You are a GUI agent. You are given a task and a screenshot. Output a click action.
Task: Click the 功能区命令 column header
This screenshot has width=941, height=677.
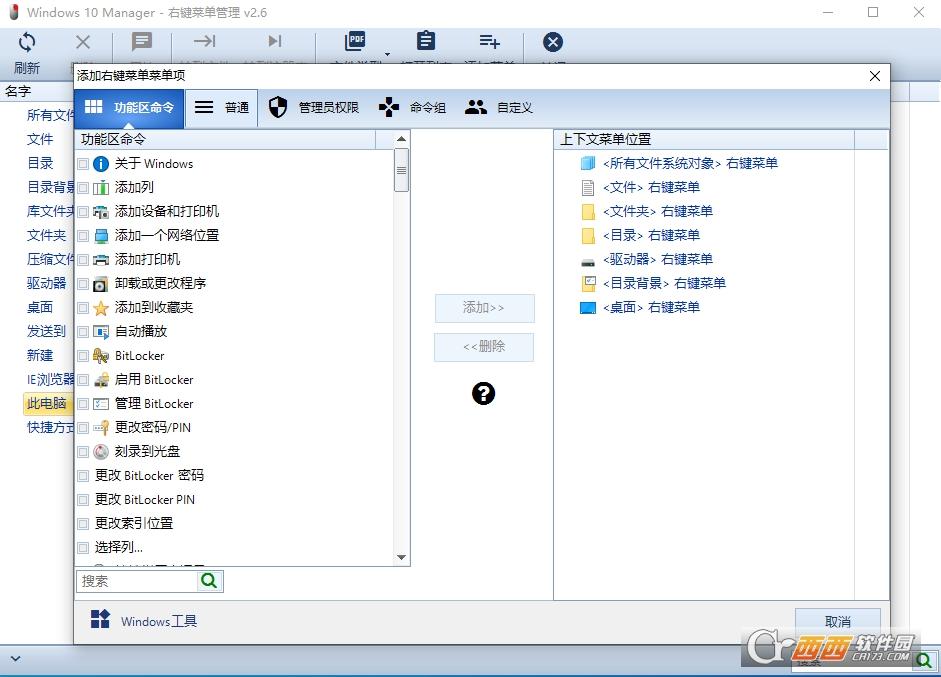(x=226, y=139)
